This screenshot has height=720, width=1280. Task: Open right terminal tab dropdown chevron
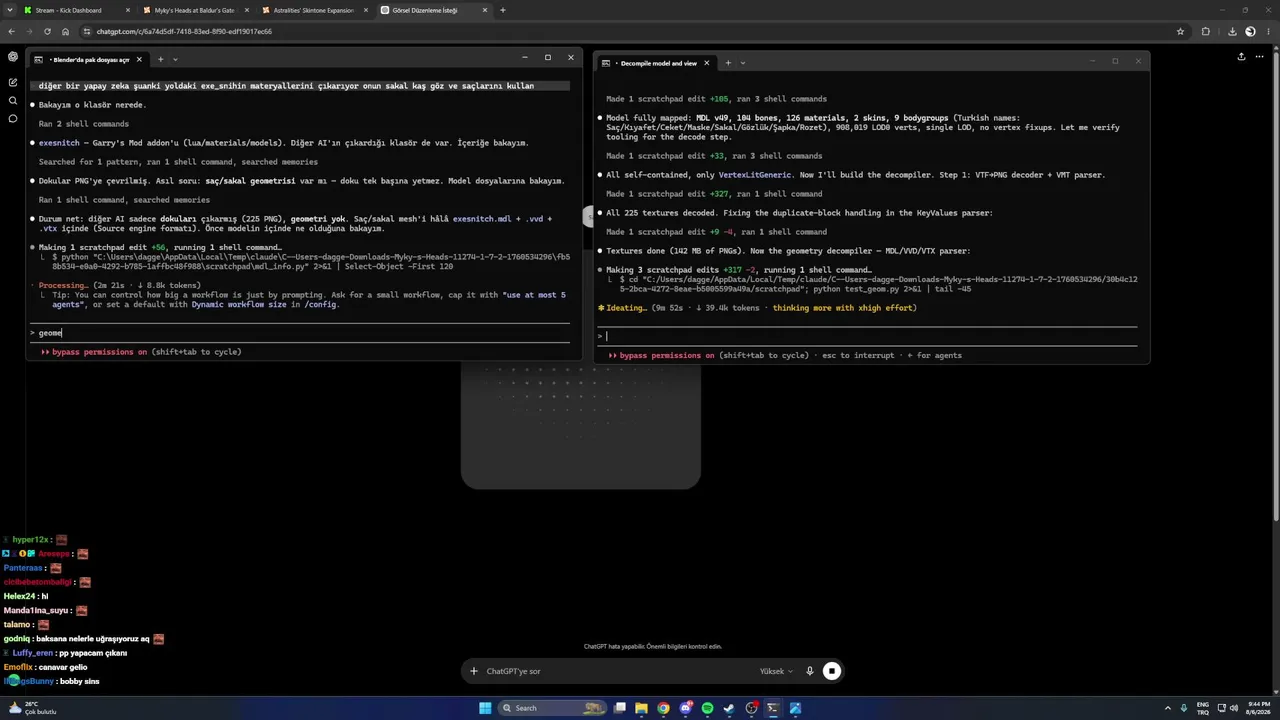[x=742, y=63]
